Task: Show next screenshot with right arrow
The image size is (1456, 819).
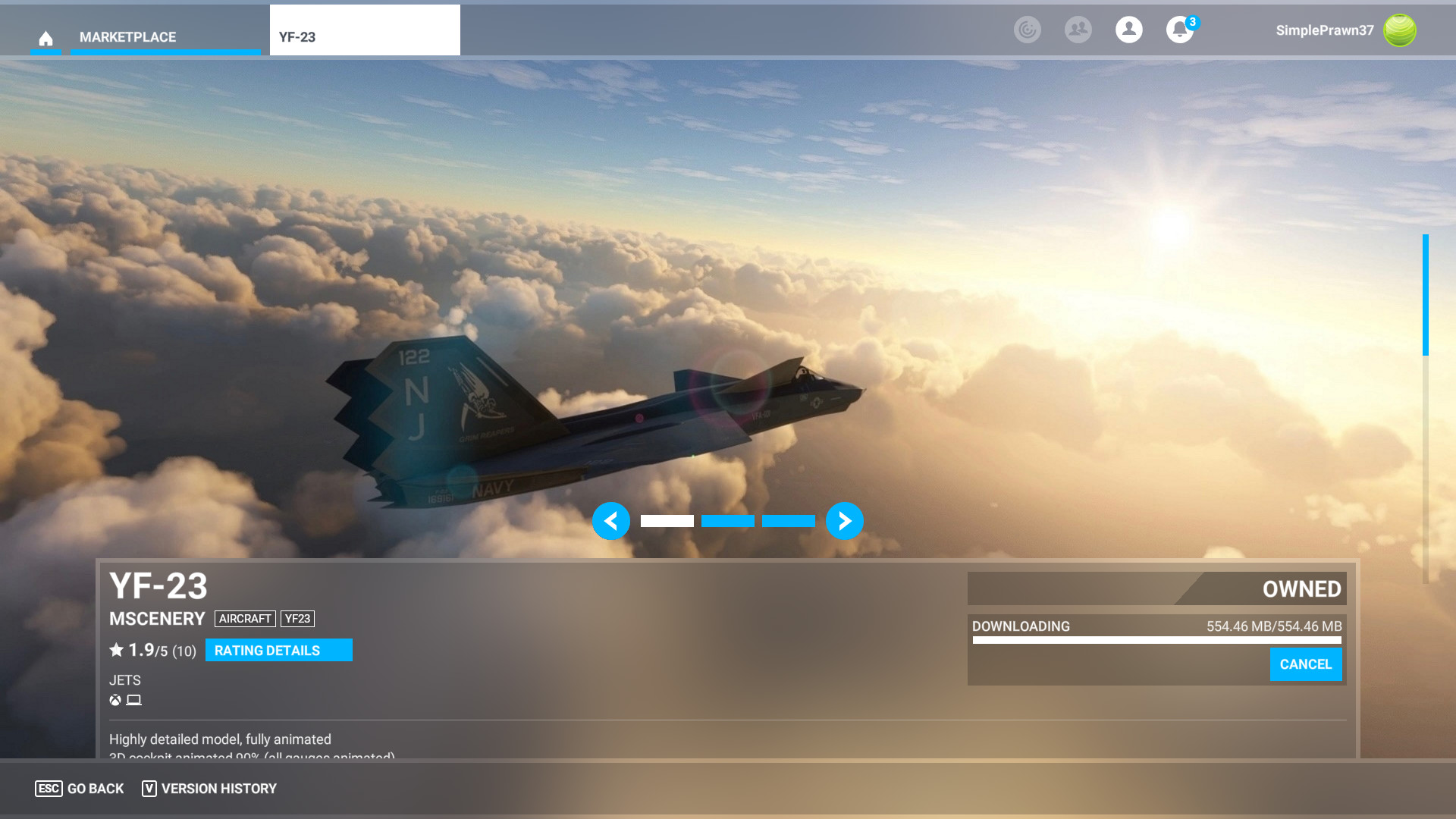Action: click(x=845, y=521)
